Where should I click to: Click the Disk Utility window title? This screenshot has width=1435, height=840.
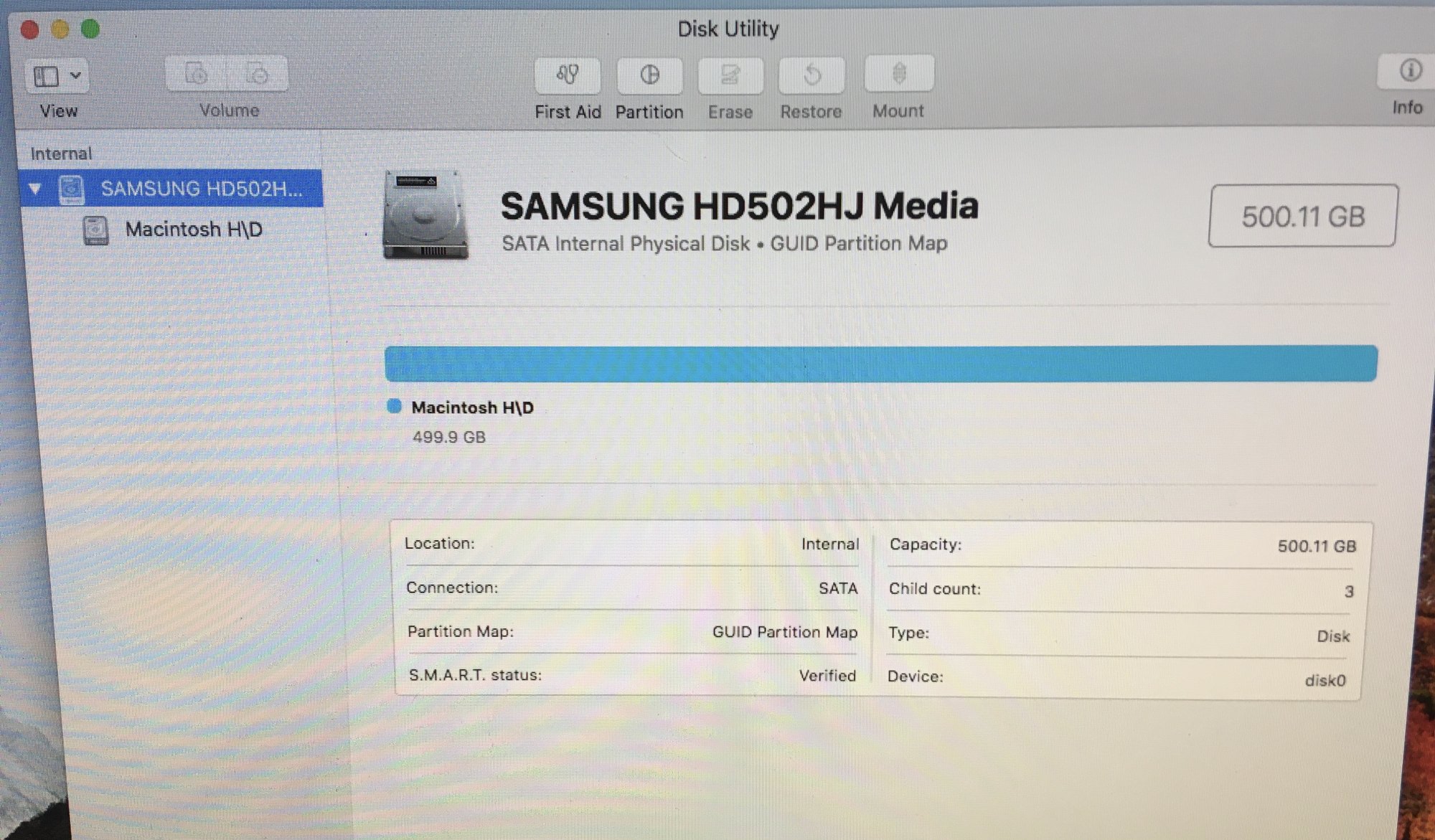click(728, 29)
